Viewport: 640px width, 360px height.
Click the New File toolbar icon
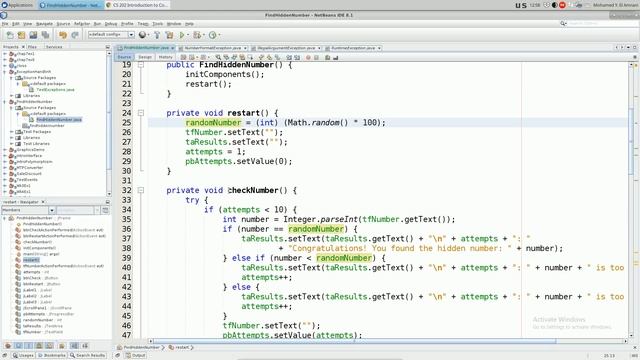point(10,35)
